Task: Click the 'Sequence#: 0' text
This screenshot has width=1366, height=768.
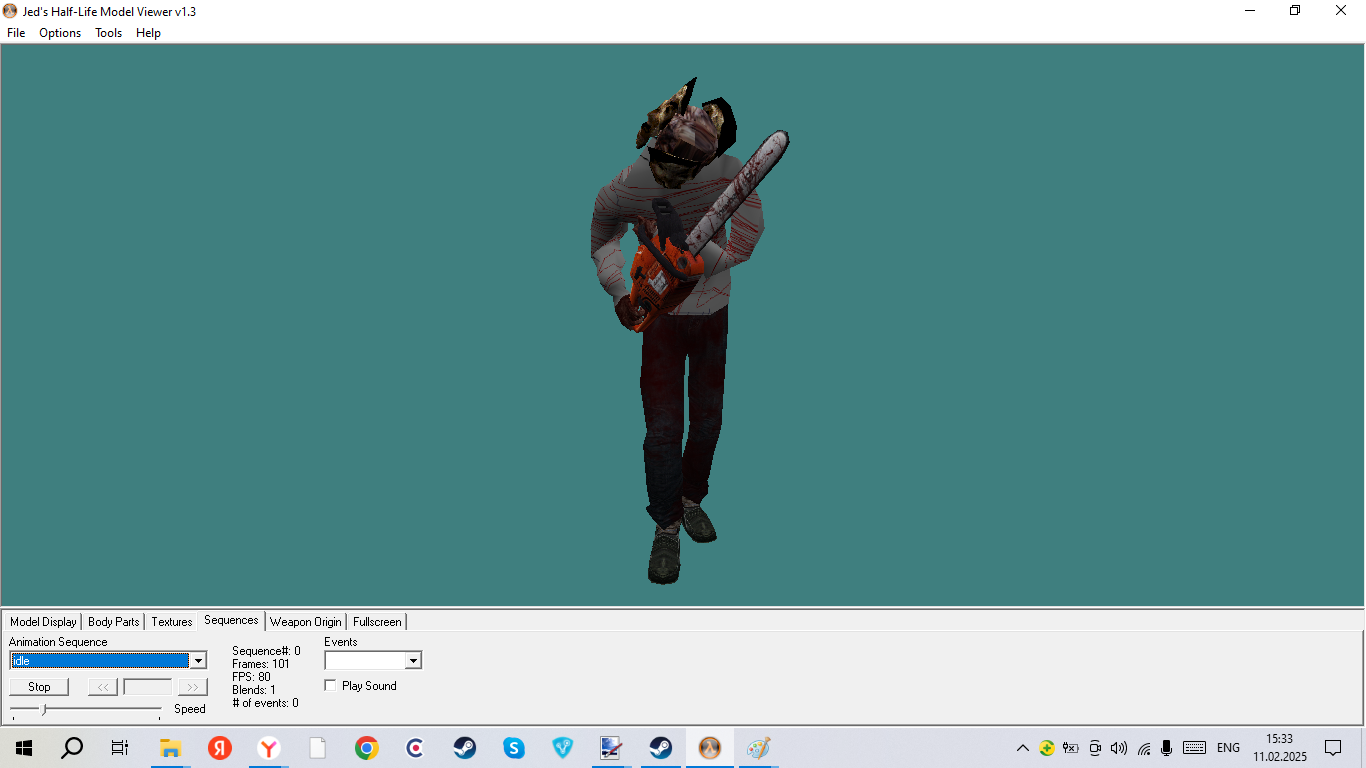Action: click(266, 651)
